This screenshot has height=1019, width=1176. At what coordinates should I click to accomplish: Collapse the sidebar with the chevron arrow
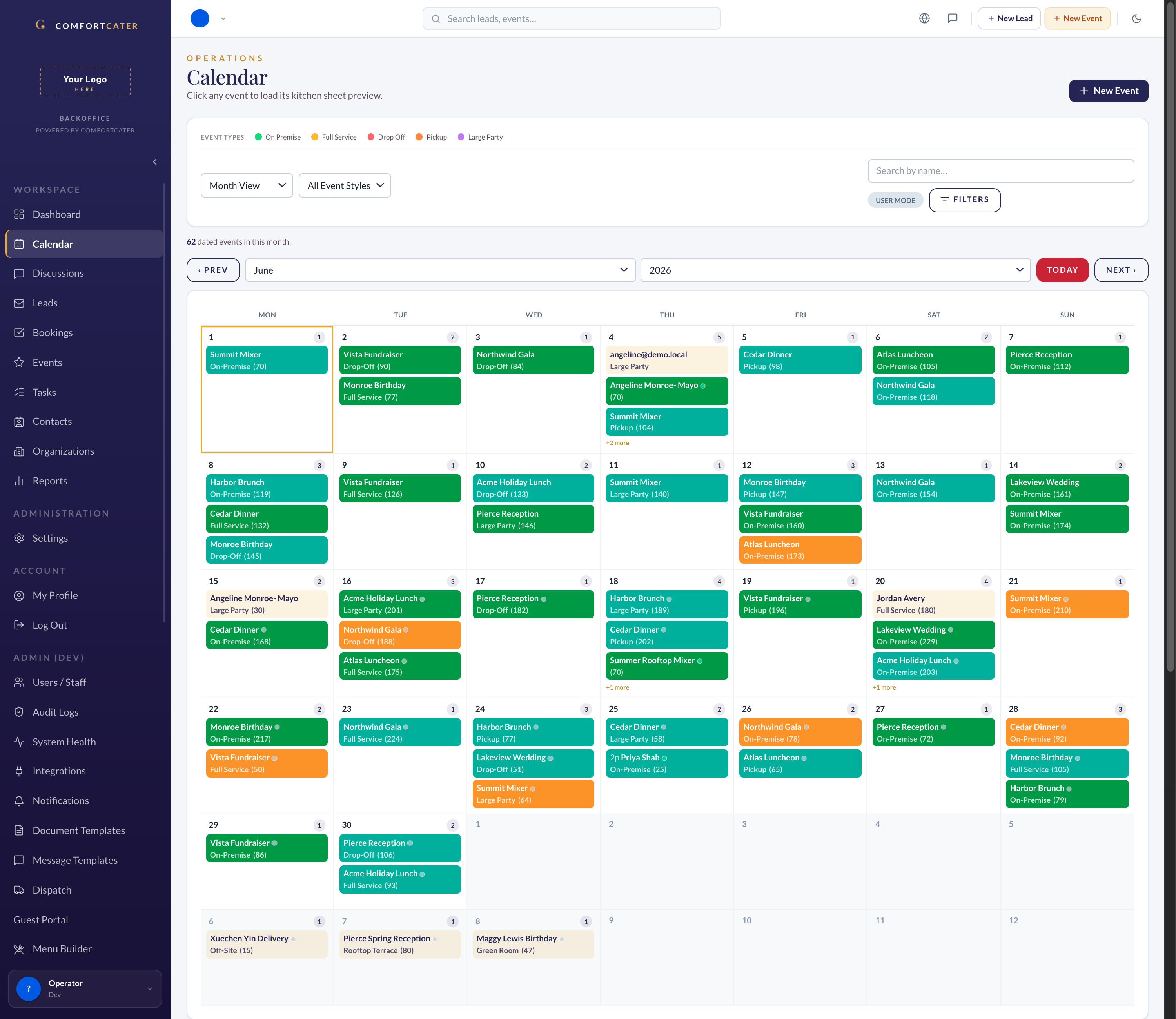(155, 162)
